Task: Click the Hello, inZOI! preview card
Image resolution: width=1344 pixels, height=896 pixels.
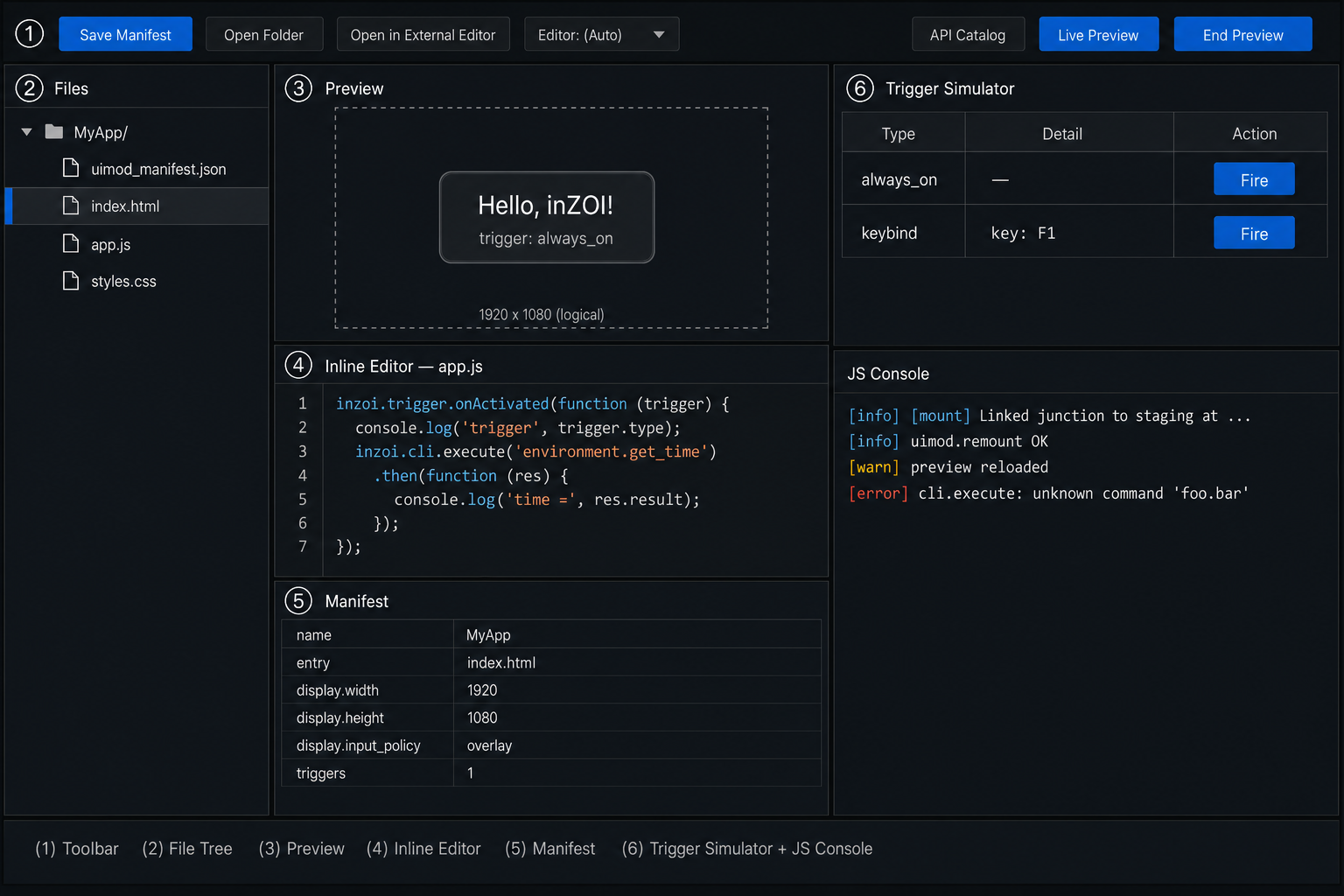Action: pos(547,217)
